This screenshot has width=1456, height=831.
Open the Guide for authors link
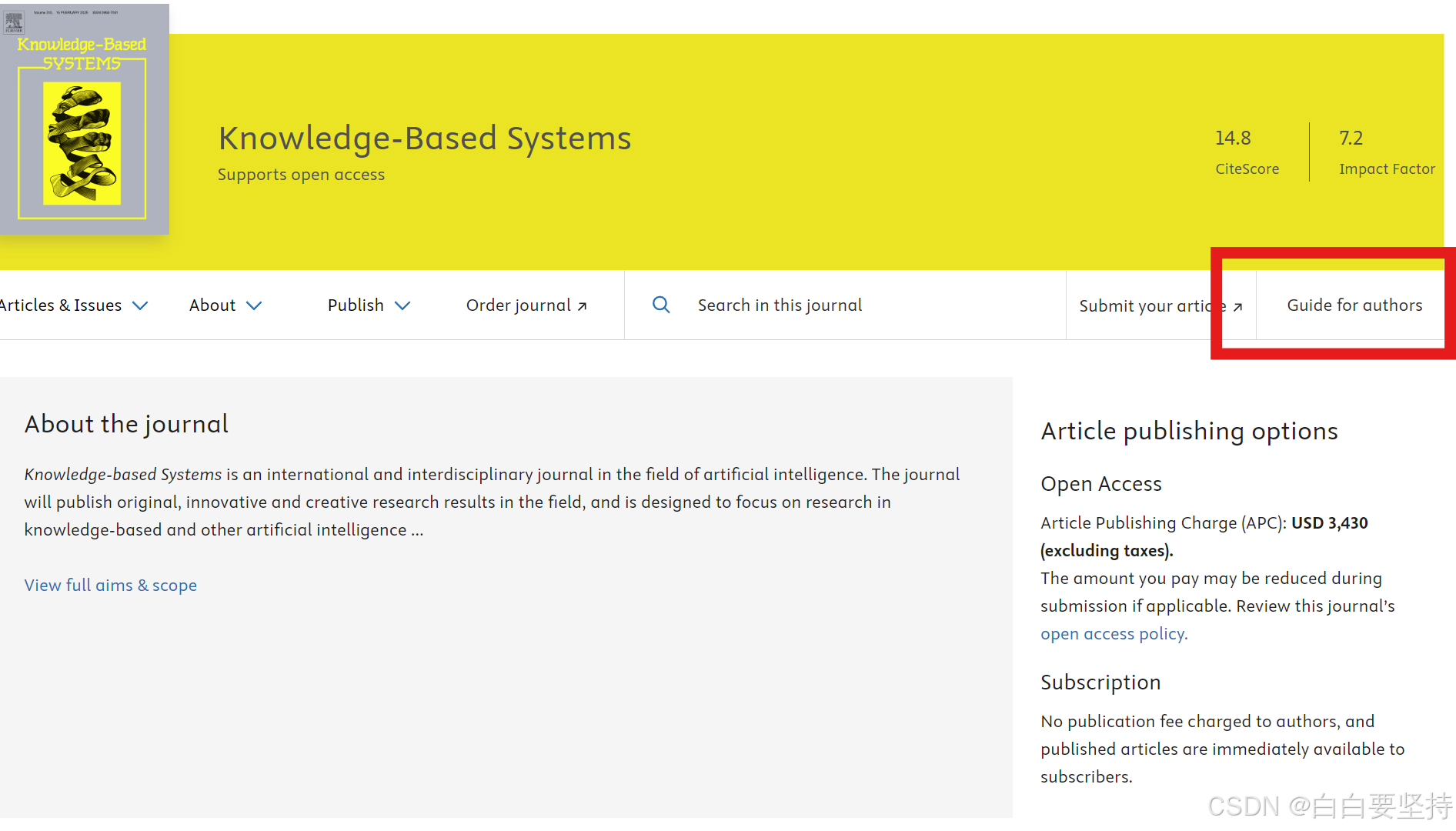[1354, 305]
